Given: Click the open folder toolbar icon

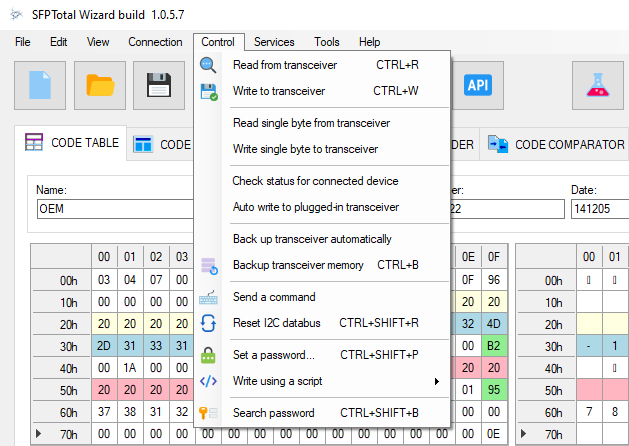Looking at the screenshot, I should (100, 85).
